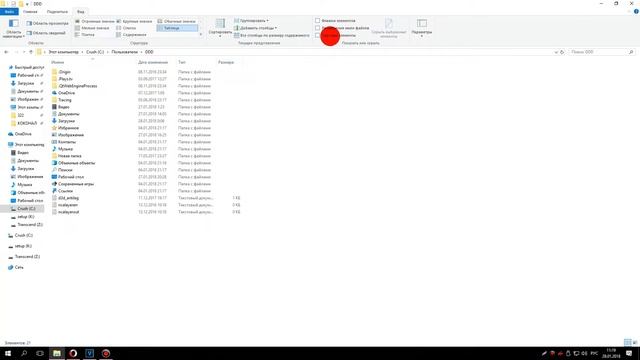Select the Вид ribbon tab

pos(80,12)
